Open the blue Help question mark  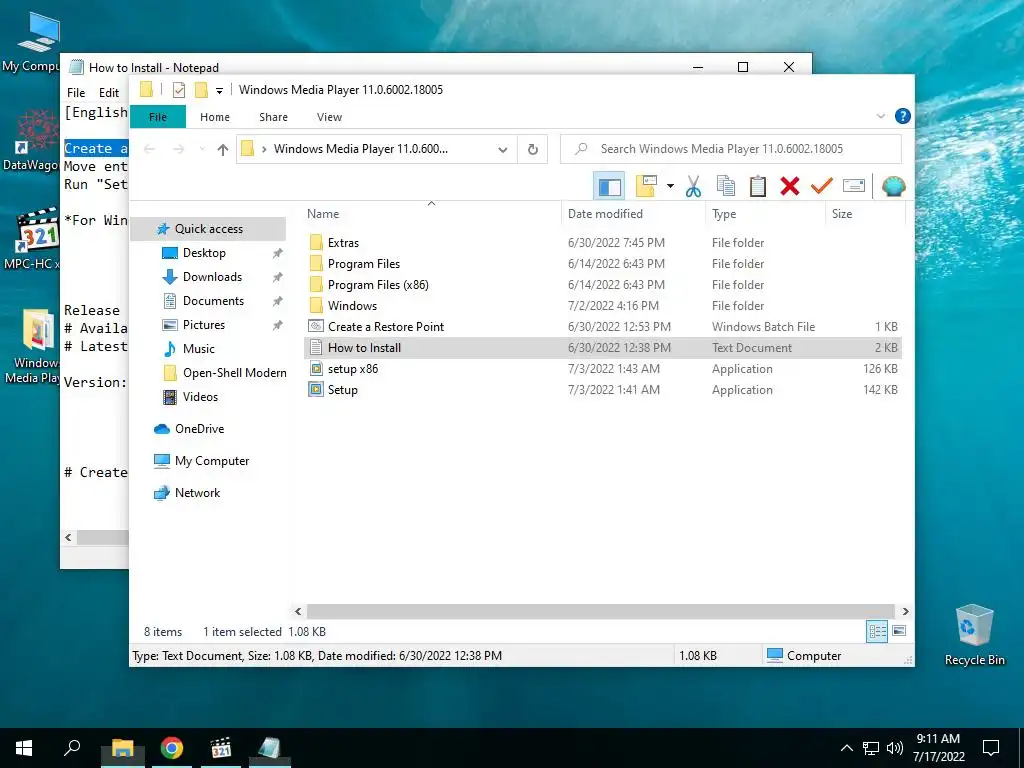click(x=903, y=116)
